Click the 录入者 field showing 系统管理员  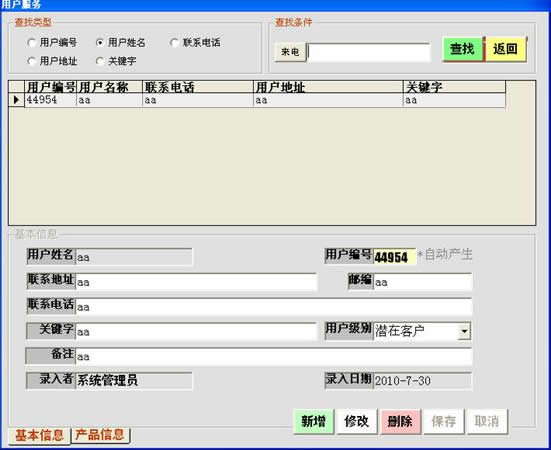click(134, 381)
